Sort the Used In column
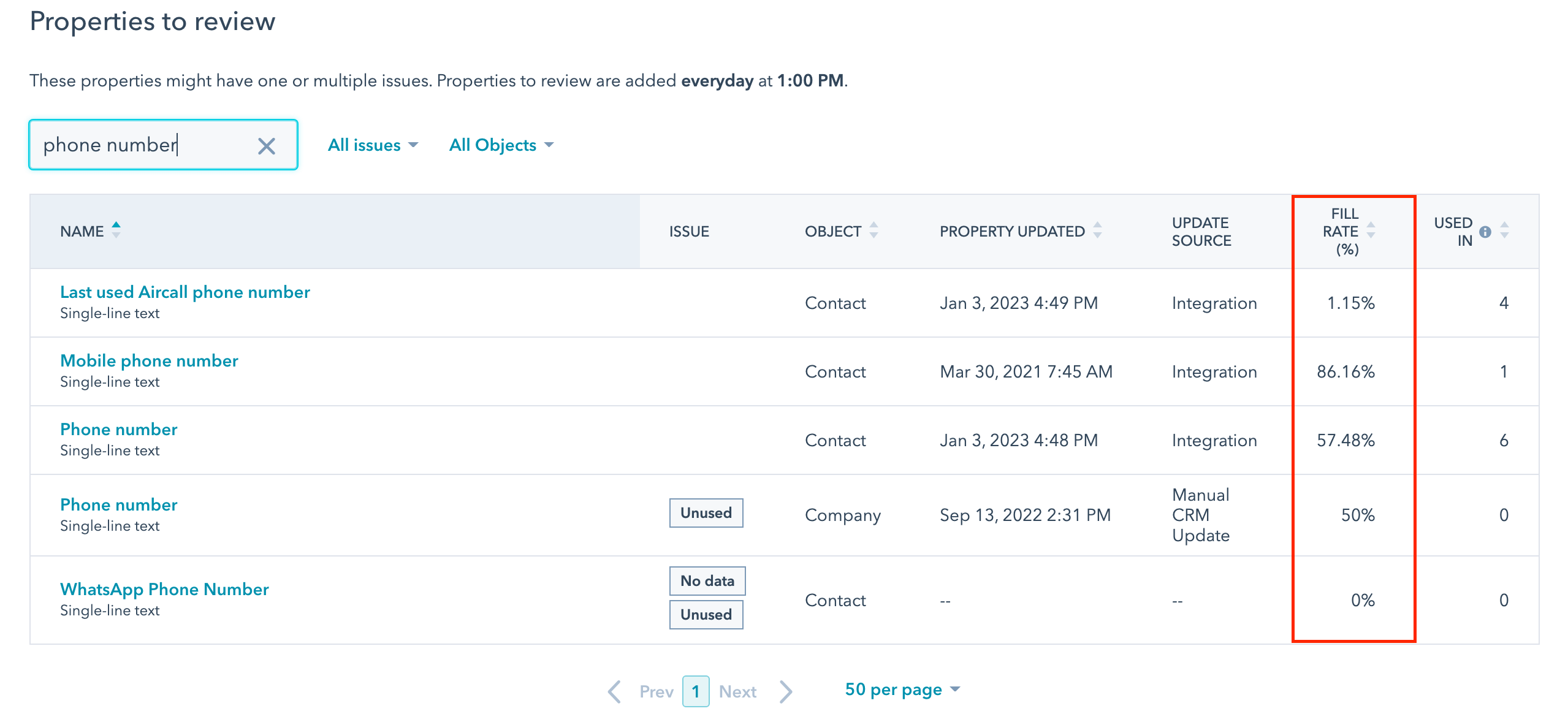1568x722 pixels. pos(1504,231)
